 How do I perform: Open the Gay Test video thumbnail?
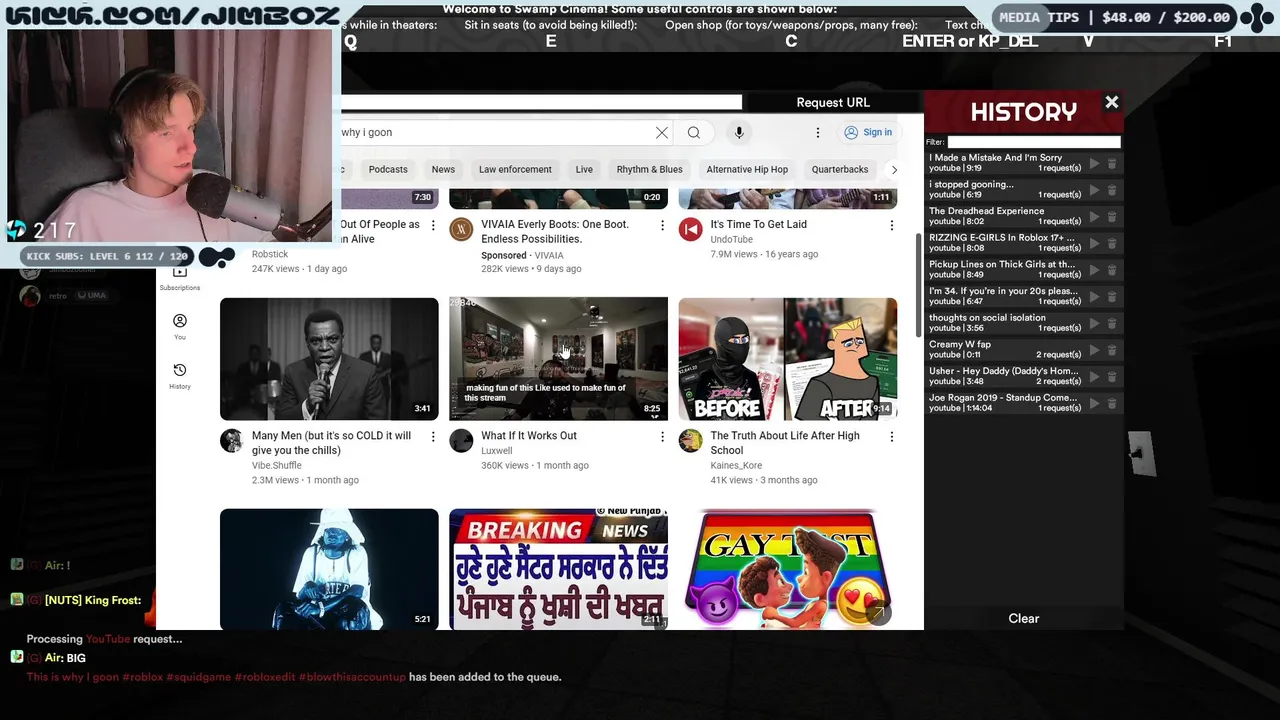[x=788, y=569]
